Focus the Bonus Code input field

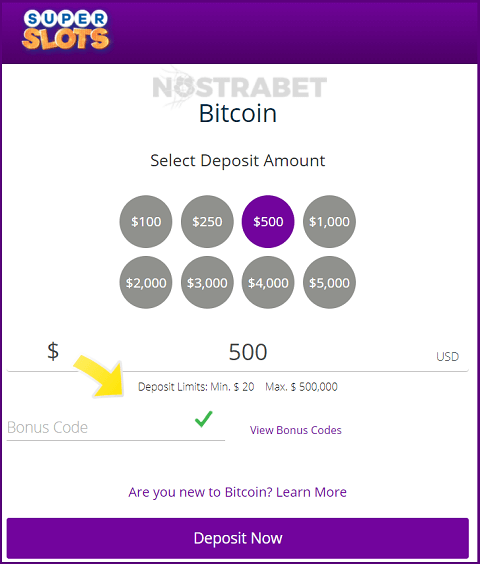coord(116,427)
